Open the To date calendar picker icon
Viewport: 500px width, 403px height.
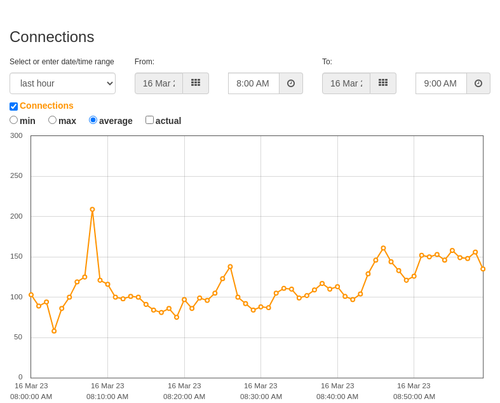pos(383,83)
